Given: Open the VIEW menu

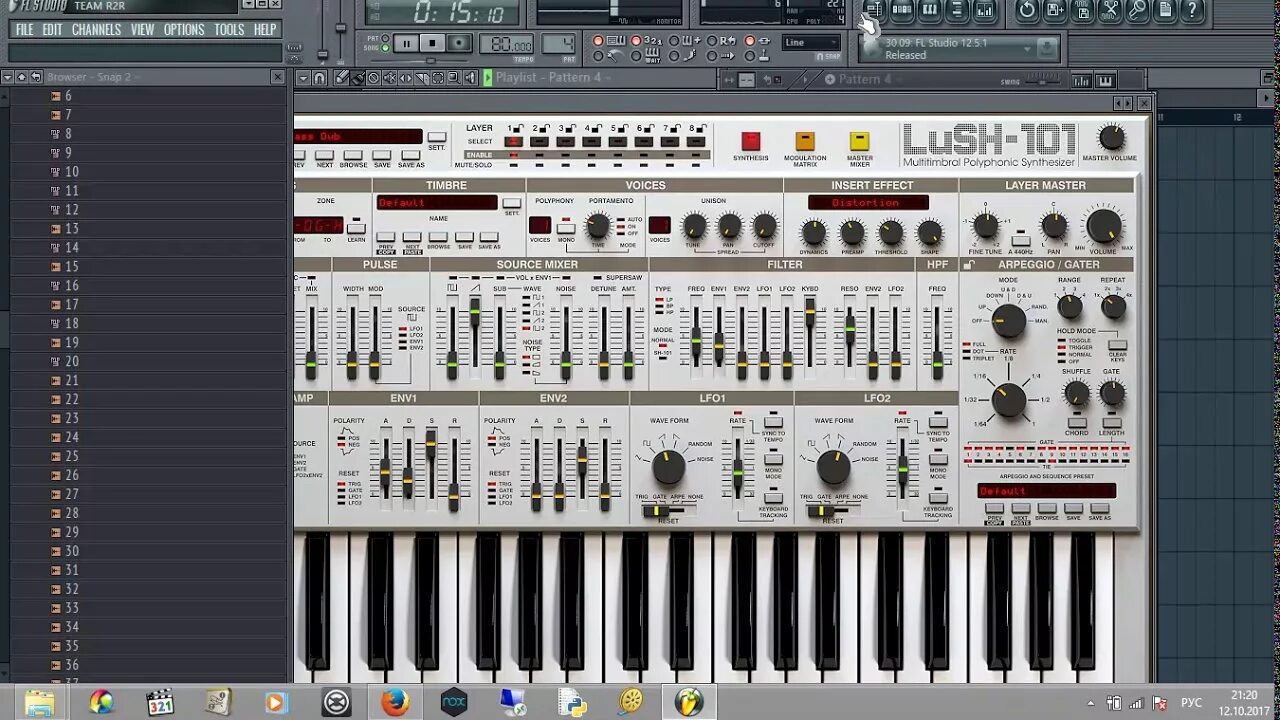Looking at the screenshot, I should point(143,30).
